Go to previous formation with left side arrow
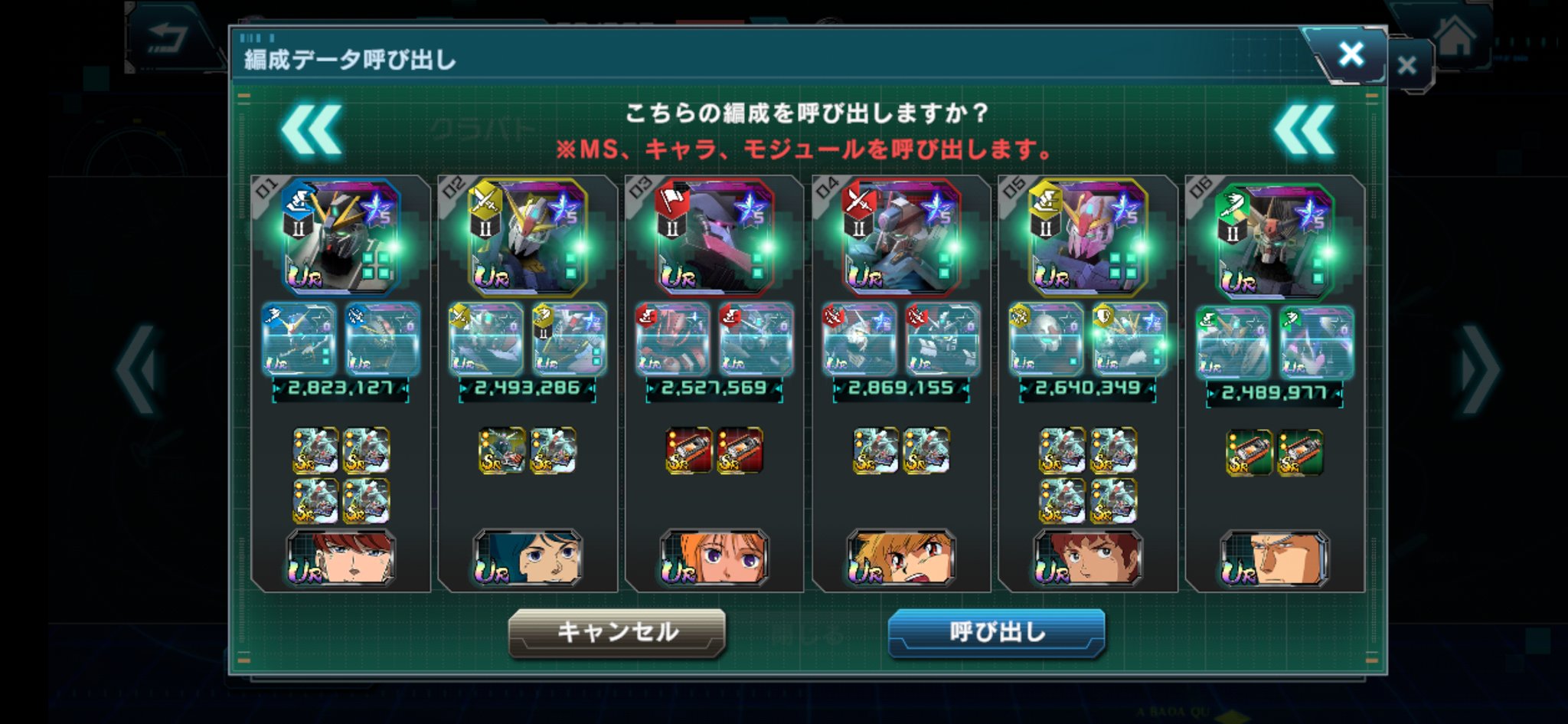The height and width of the screenshot is (724, 1568). [139, 369]
